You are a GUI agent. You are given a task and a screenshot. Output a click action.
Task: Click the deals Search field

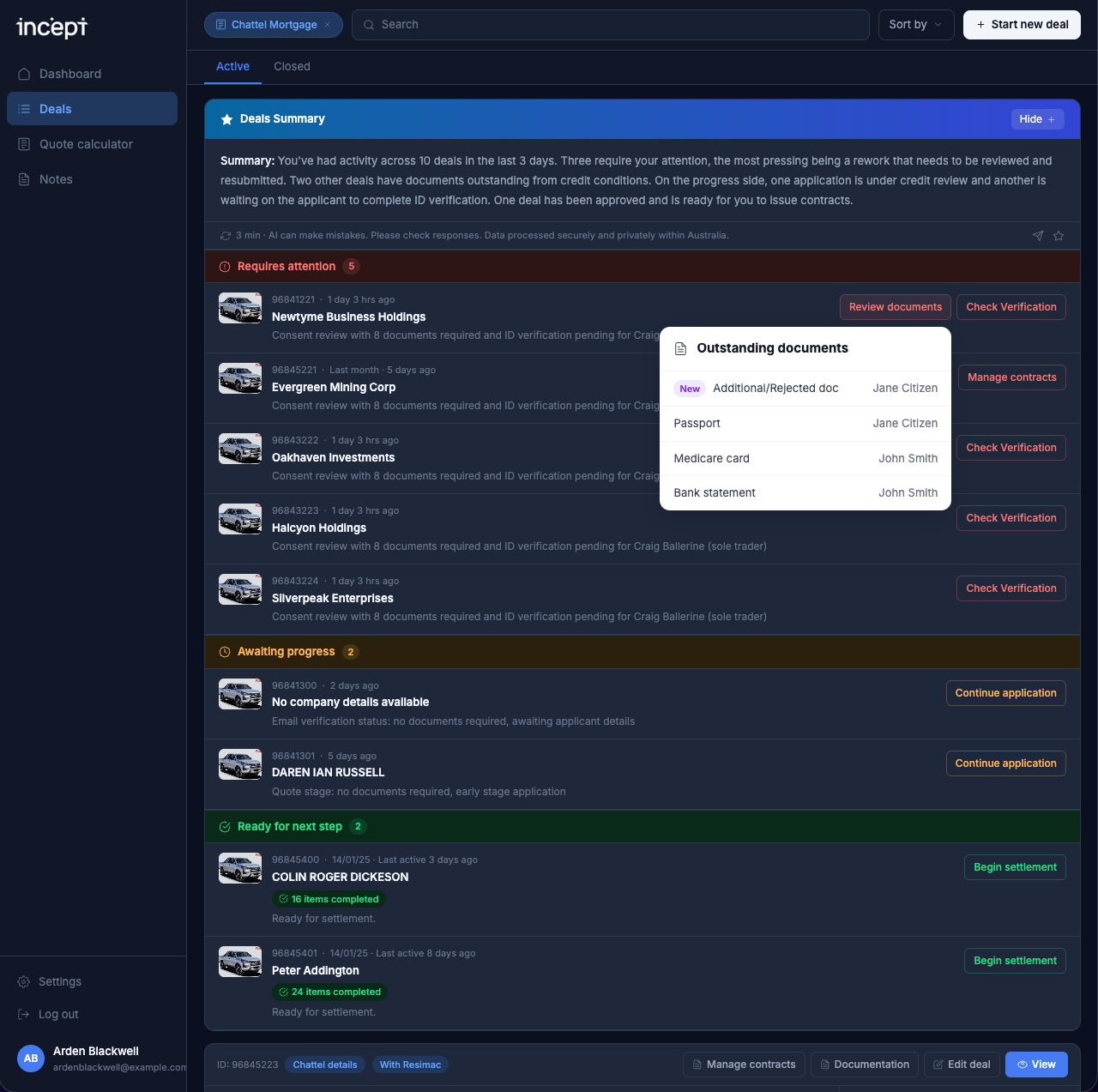click(x=611, y=25)
